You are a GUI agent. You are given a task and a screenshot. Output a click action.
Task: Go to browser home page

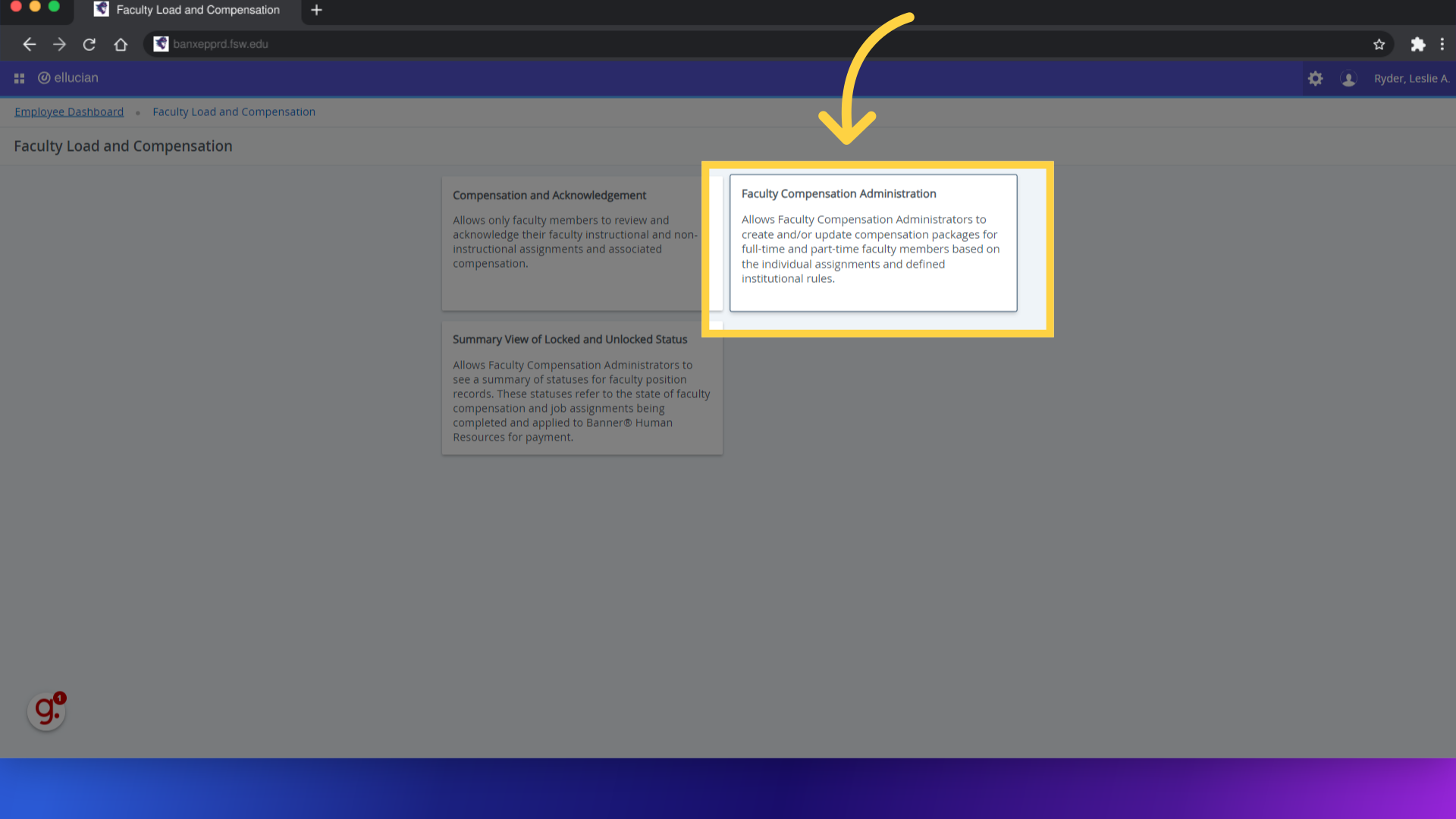(x=121, y=44)
